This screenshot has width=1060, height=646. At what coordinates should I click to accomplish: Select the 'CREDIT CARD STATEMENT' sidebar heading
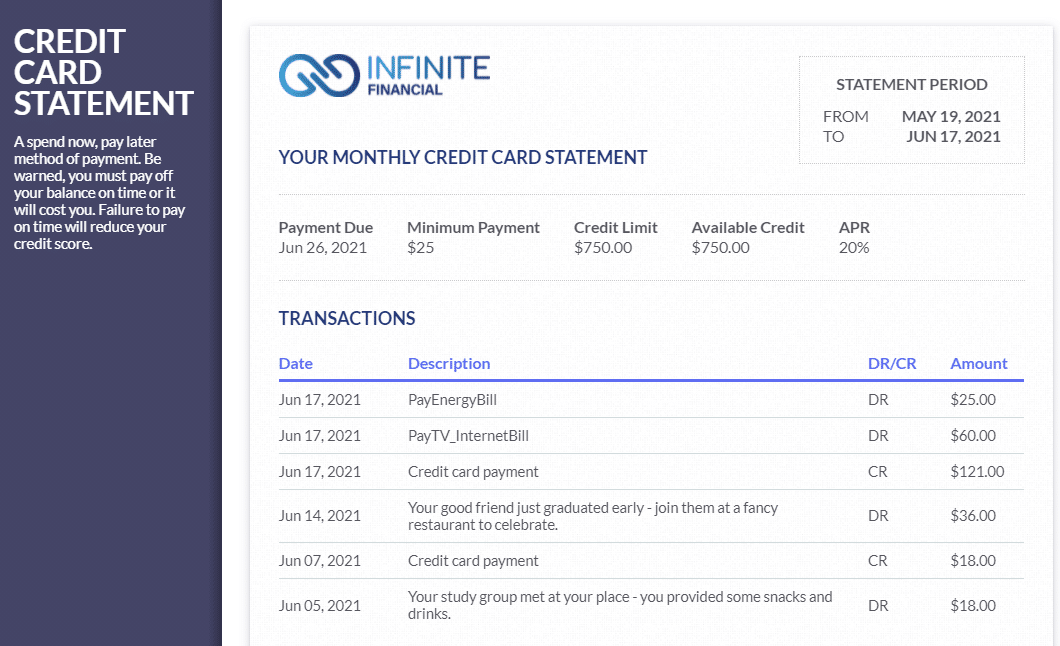(x=103, y=72)
